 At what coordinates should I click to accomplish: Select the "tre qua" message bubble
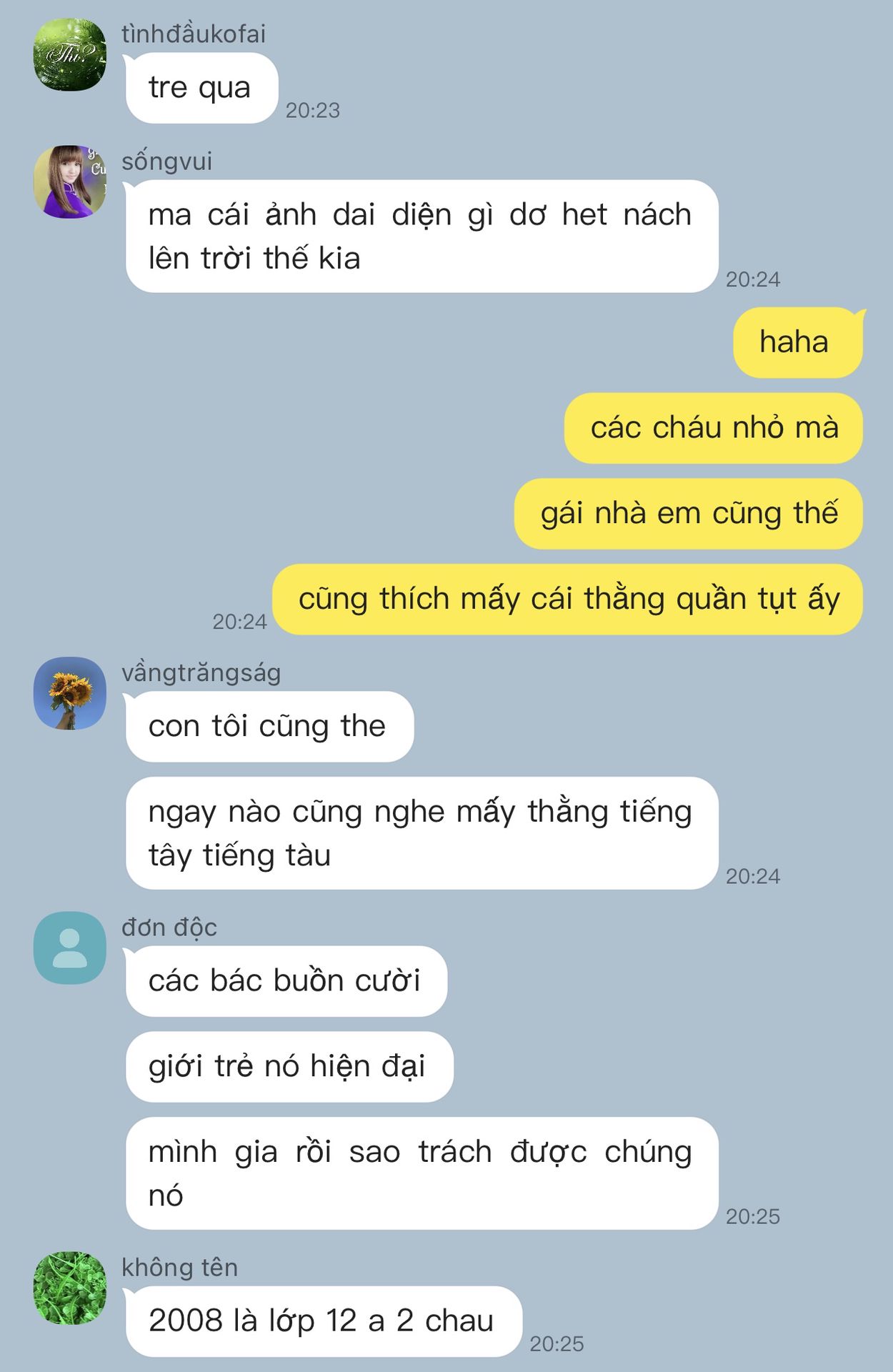coord(201,88)
